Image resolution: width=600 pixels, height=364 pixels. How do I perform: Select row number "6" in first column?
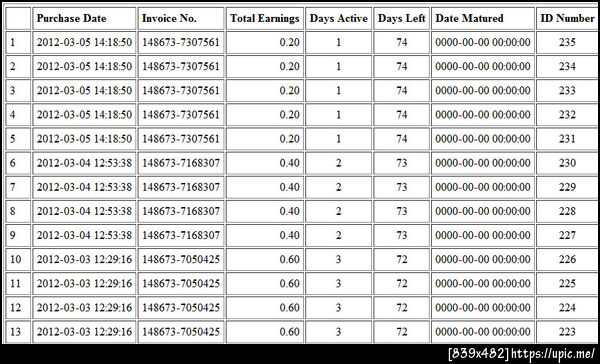18,163
